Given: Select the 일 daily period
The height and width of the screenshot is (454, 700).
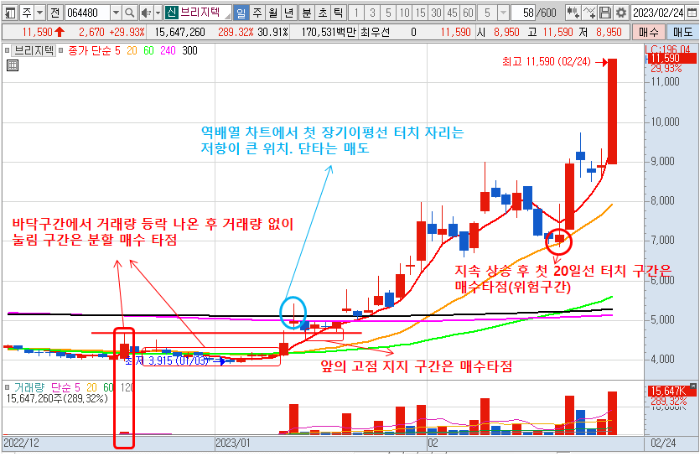Looking at the screenshot, I should click(241, 12).
